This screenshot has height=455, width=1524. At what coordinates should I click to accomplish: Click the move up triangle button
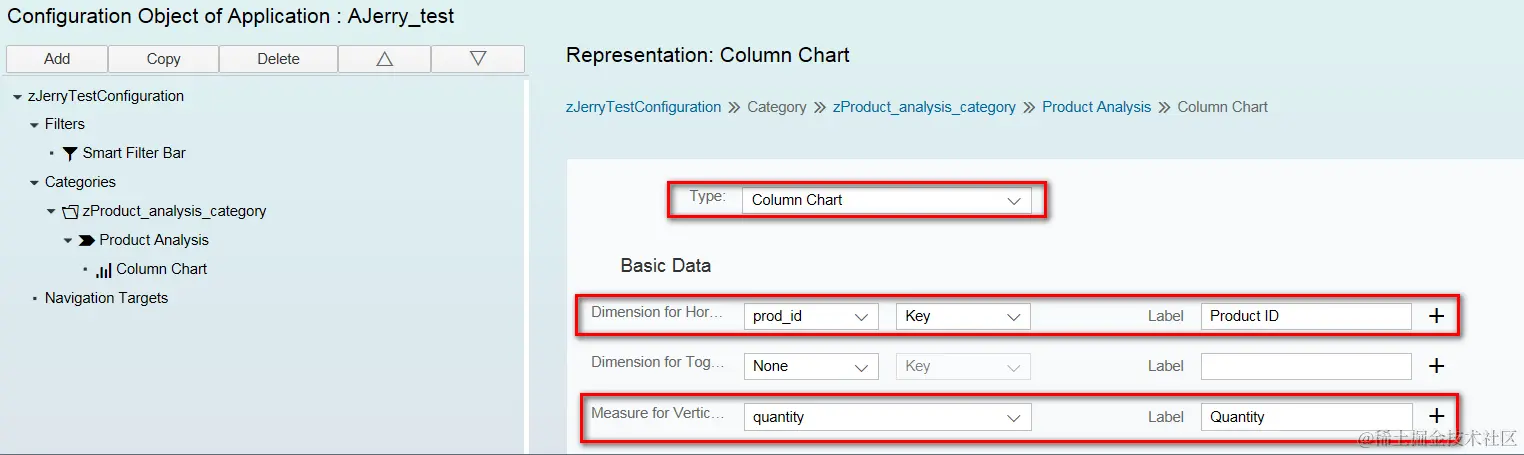coord(384,59)
